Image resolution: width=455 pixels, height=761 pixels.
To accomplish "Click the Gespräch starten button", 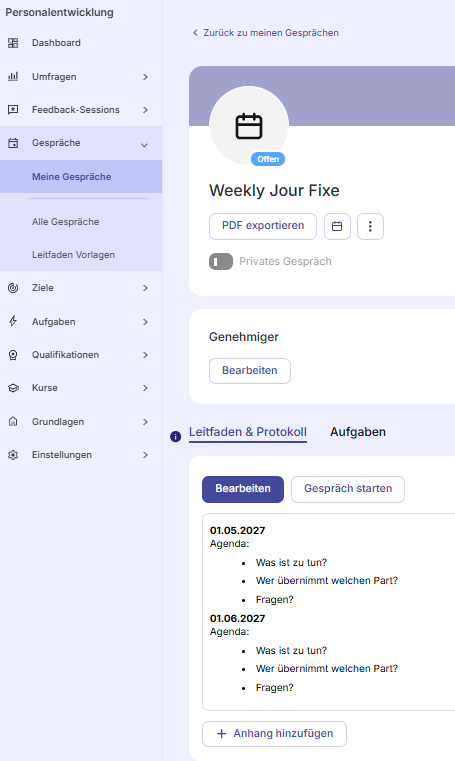I will 348,489.
